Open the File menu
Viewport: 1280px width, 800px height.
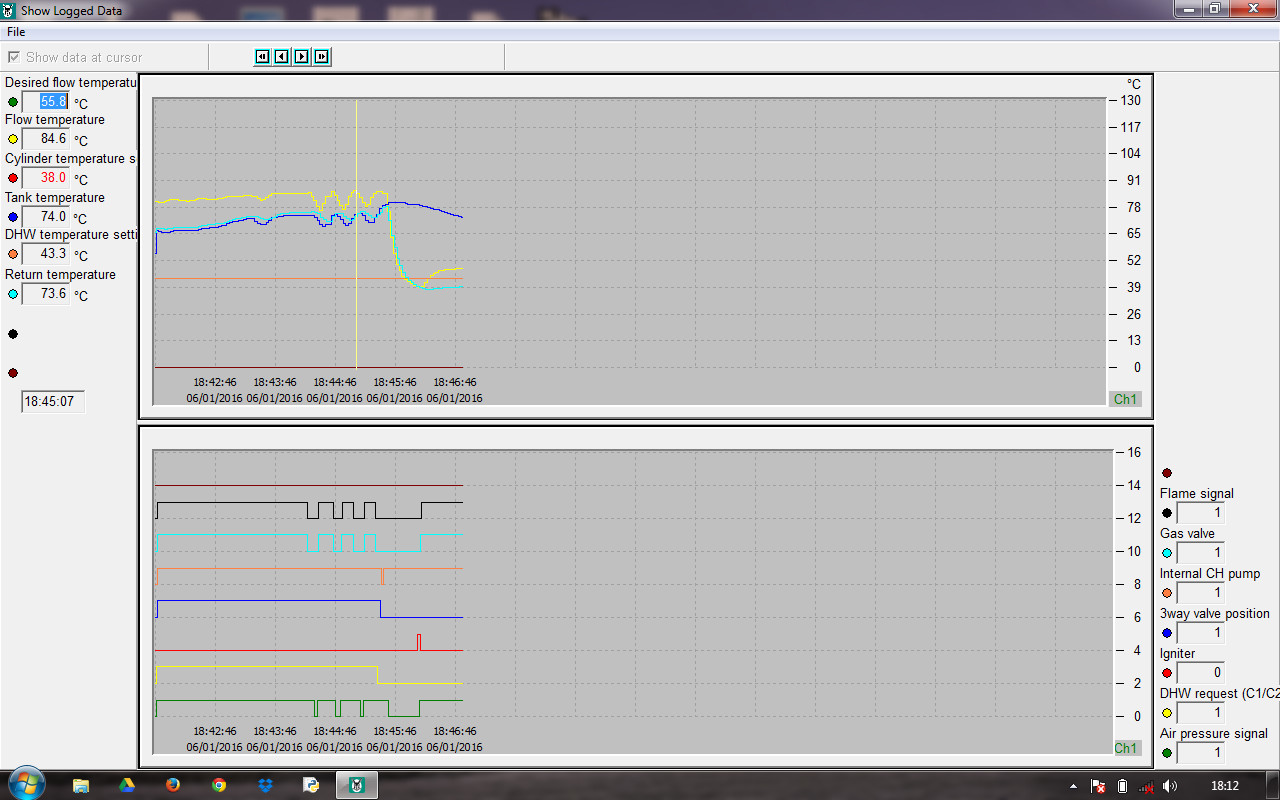(x=16, y=32)
